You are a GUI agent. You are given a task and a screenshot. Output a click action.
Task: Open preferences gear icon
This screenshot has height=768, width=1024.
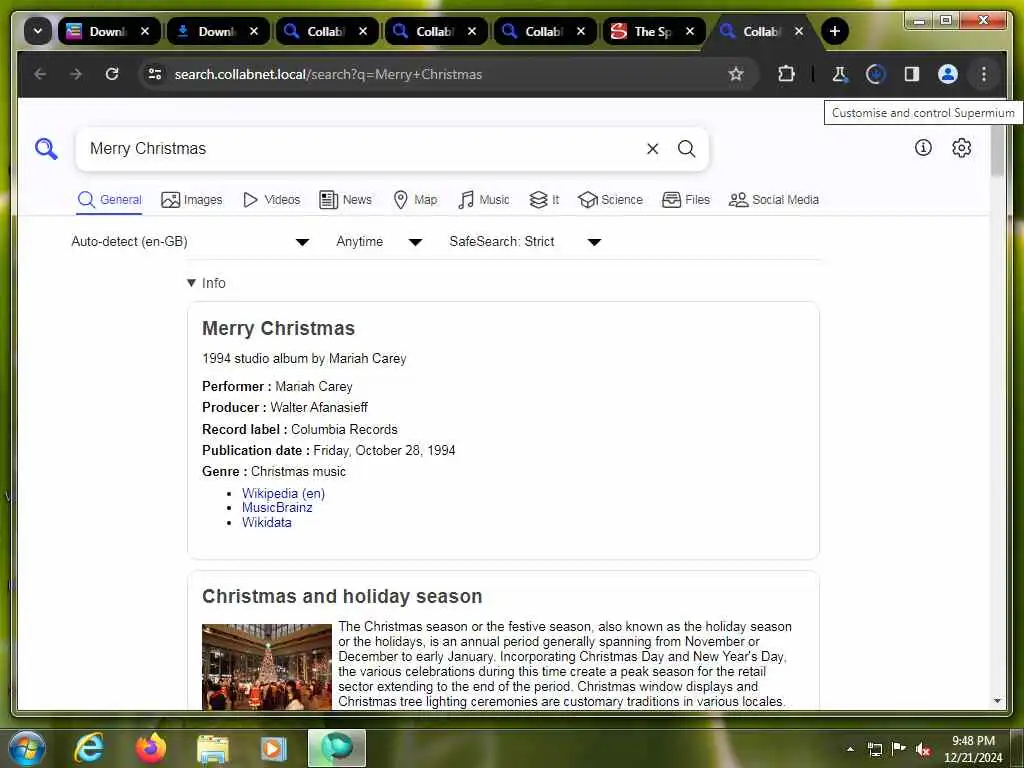point(961,148)
